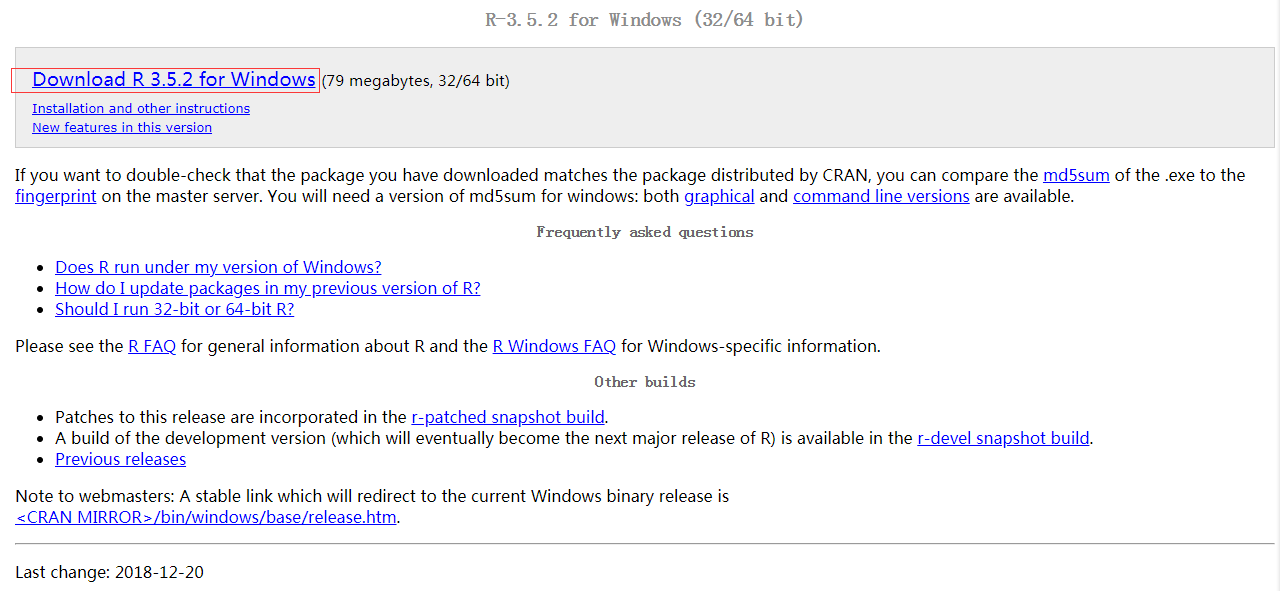
Task: View New features in this version
Action: 122,127
